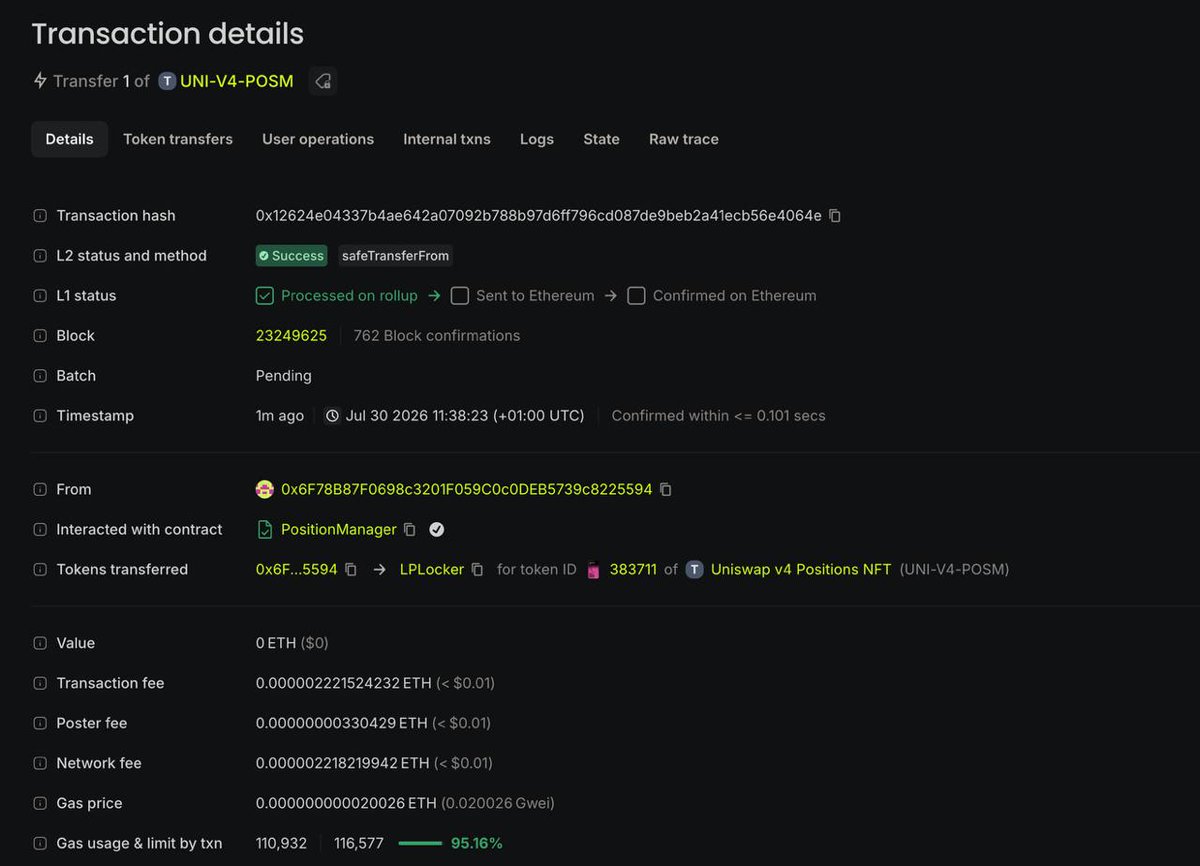Show info for Batch row

(40, 376)
